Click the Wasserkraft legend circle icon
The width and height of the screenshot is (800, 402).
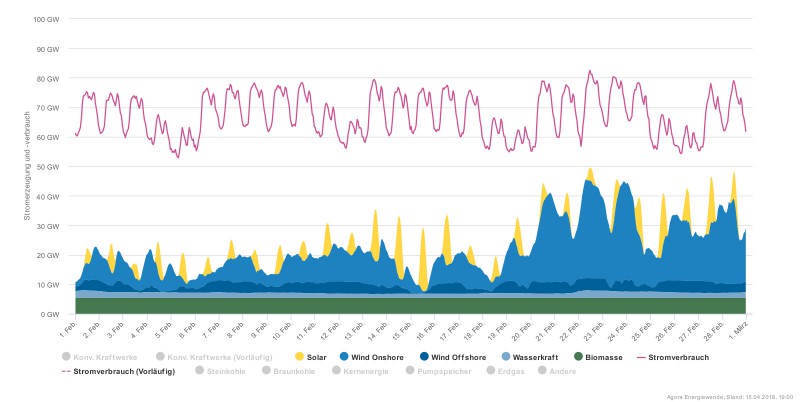504,356
